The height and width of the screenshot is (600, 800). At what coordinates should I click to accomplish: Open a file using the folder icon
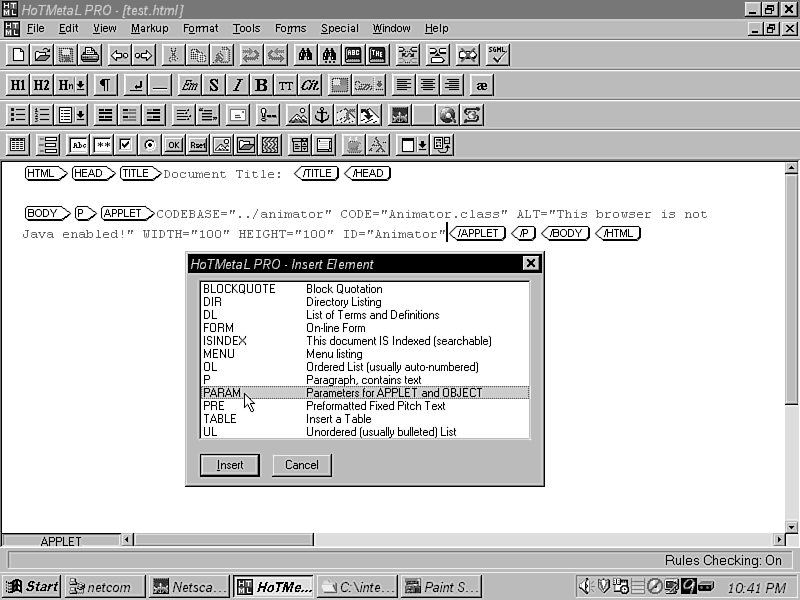coord(42,55)
